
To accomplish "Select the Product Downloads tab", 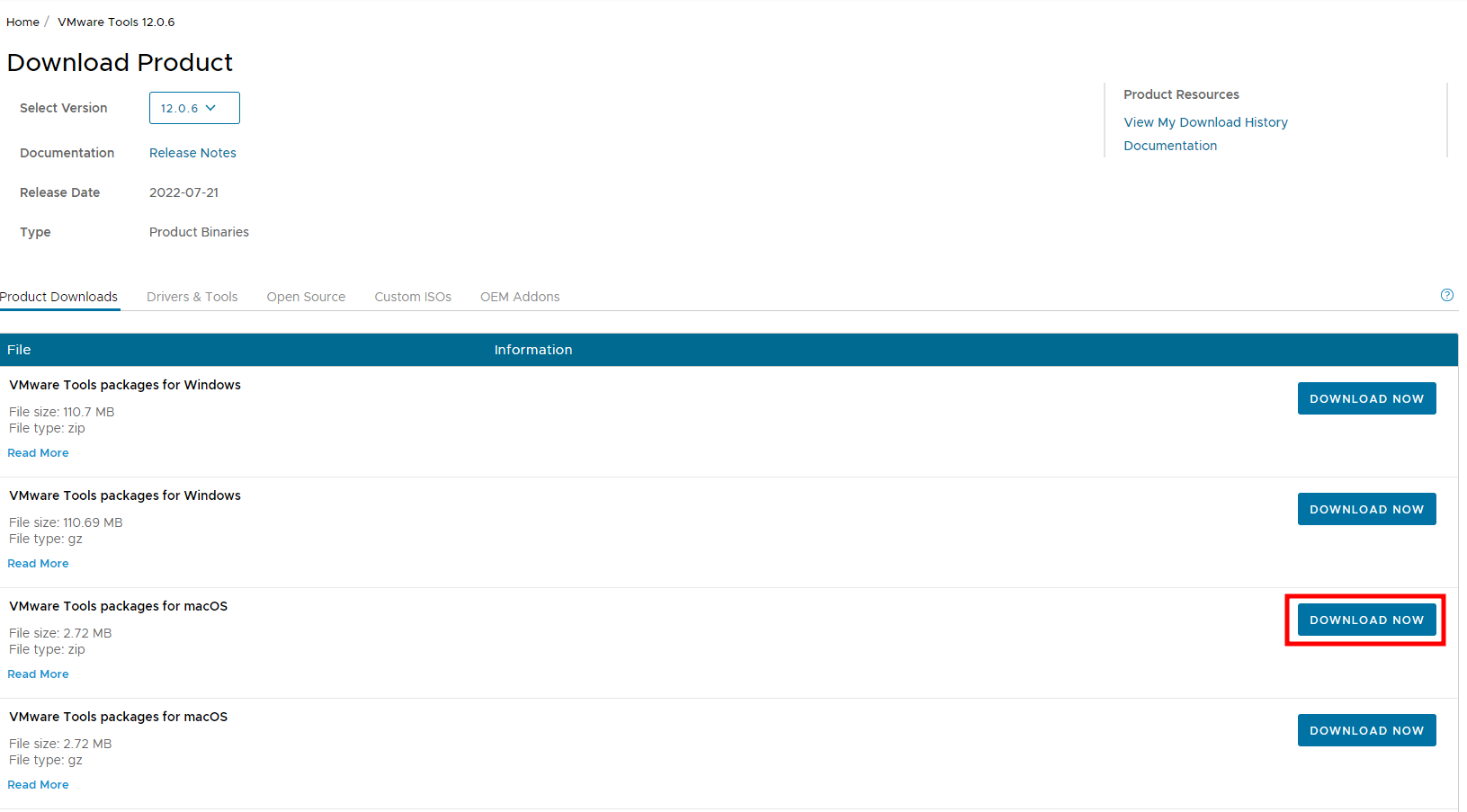I will click(58, 297).
